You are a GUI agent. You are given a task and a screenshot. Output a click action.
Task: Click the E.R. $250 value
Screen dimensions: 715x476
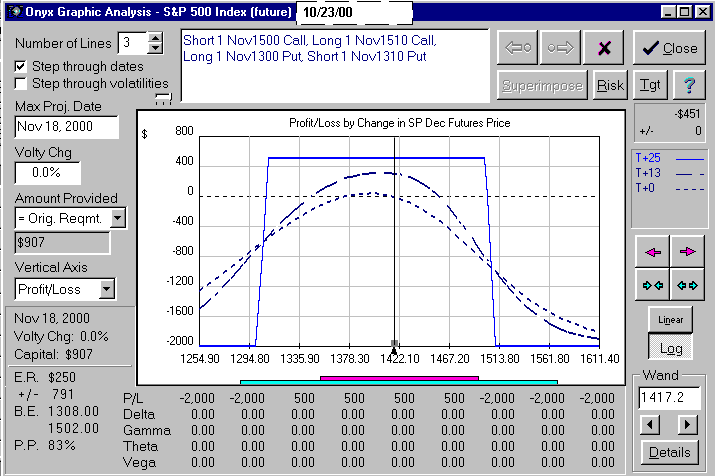[x=62, y=378]
